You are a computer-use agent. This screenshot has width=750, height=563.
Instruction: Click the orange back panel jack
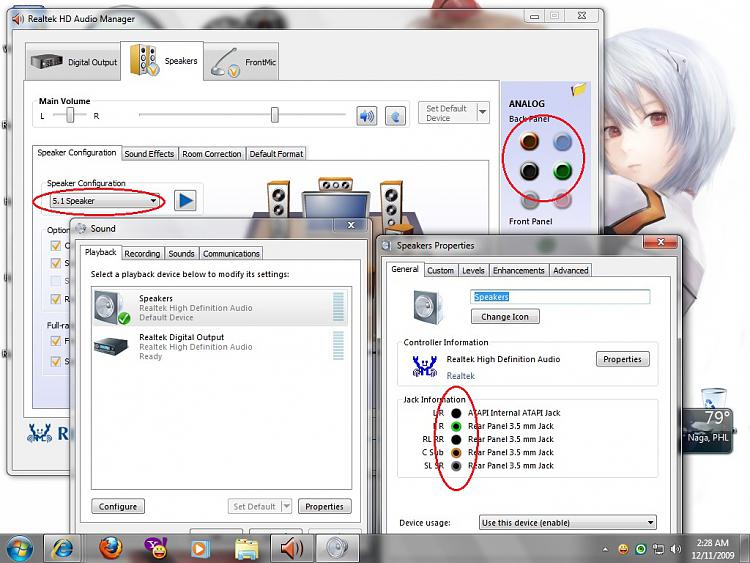pos(529,141)
